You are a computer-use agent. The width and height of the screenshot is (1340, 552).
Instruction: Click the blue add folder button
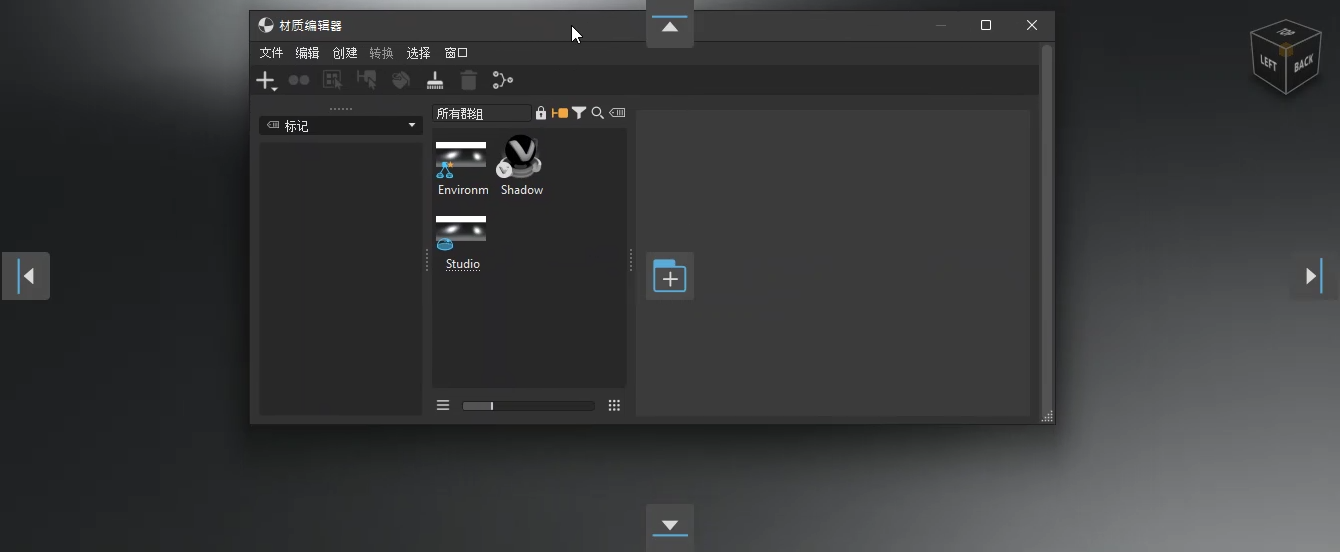tap(670, 276)
